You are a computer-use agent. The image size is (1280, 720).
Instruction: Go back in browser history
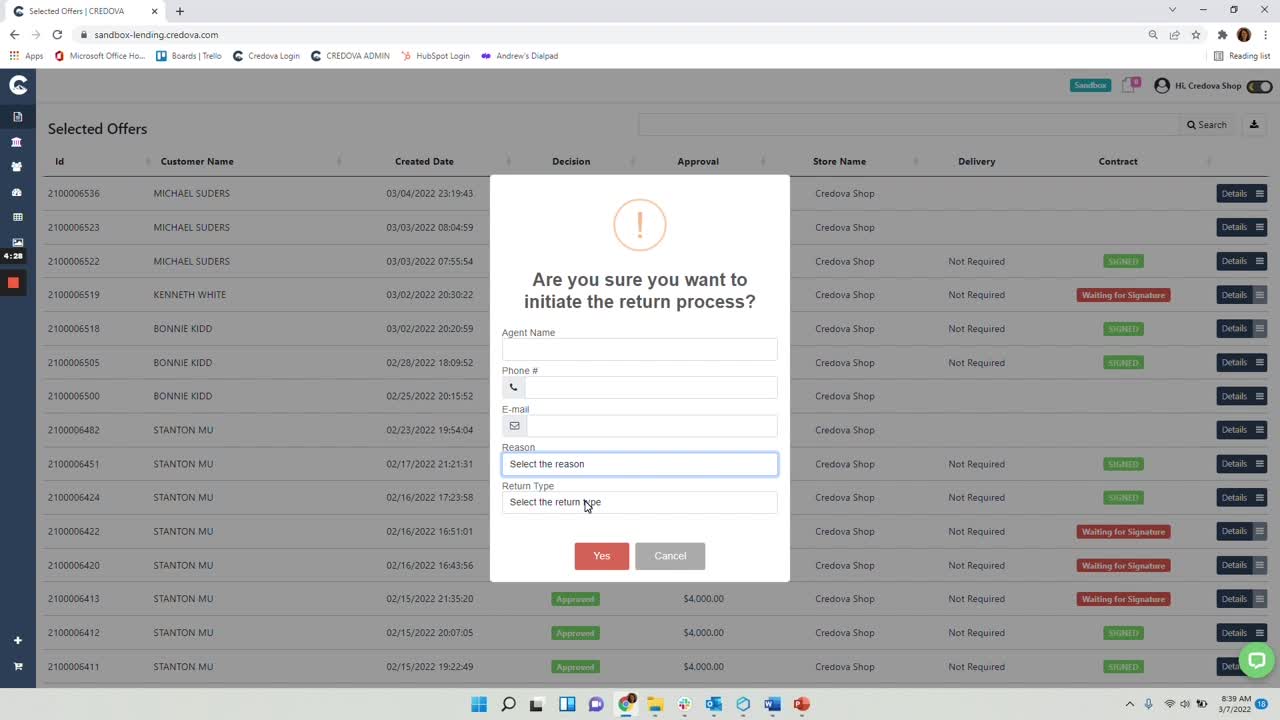click(x=14, y=34)
